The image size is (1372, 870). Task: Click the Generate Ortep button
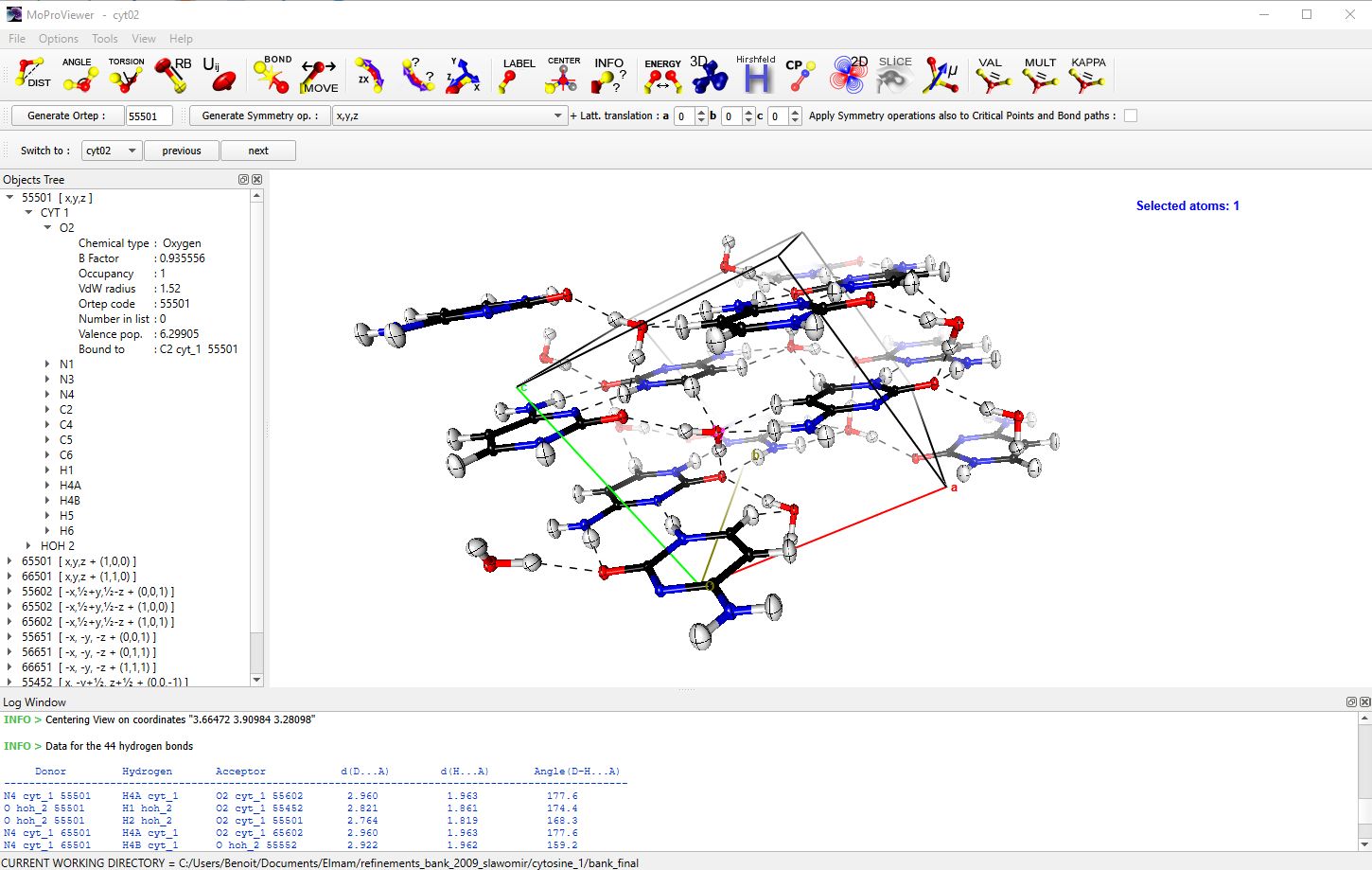[65, 115]
